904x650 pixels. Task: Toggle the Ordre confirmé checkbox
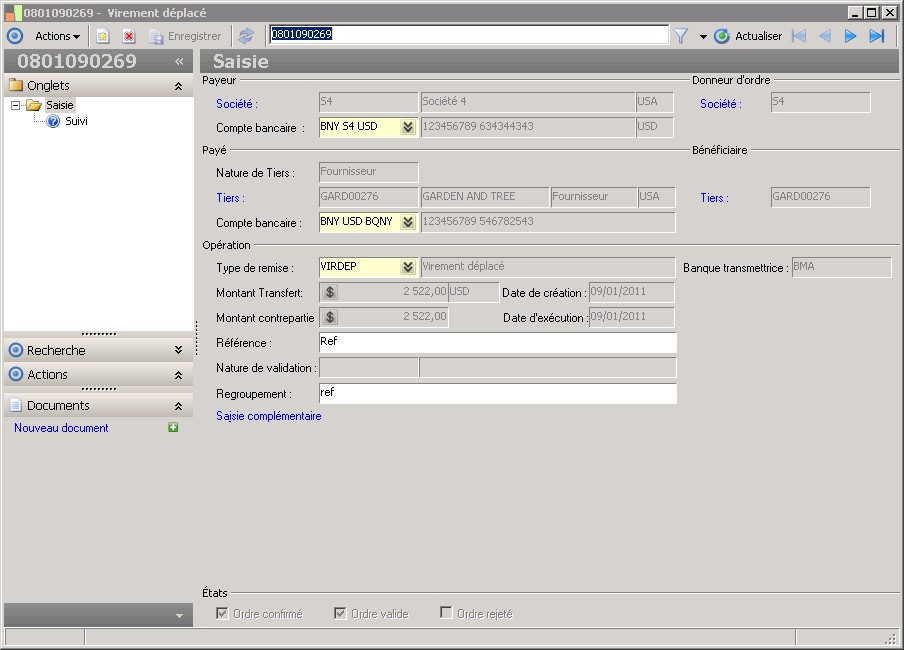click(222, 613)
